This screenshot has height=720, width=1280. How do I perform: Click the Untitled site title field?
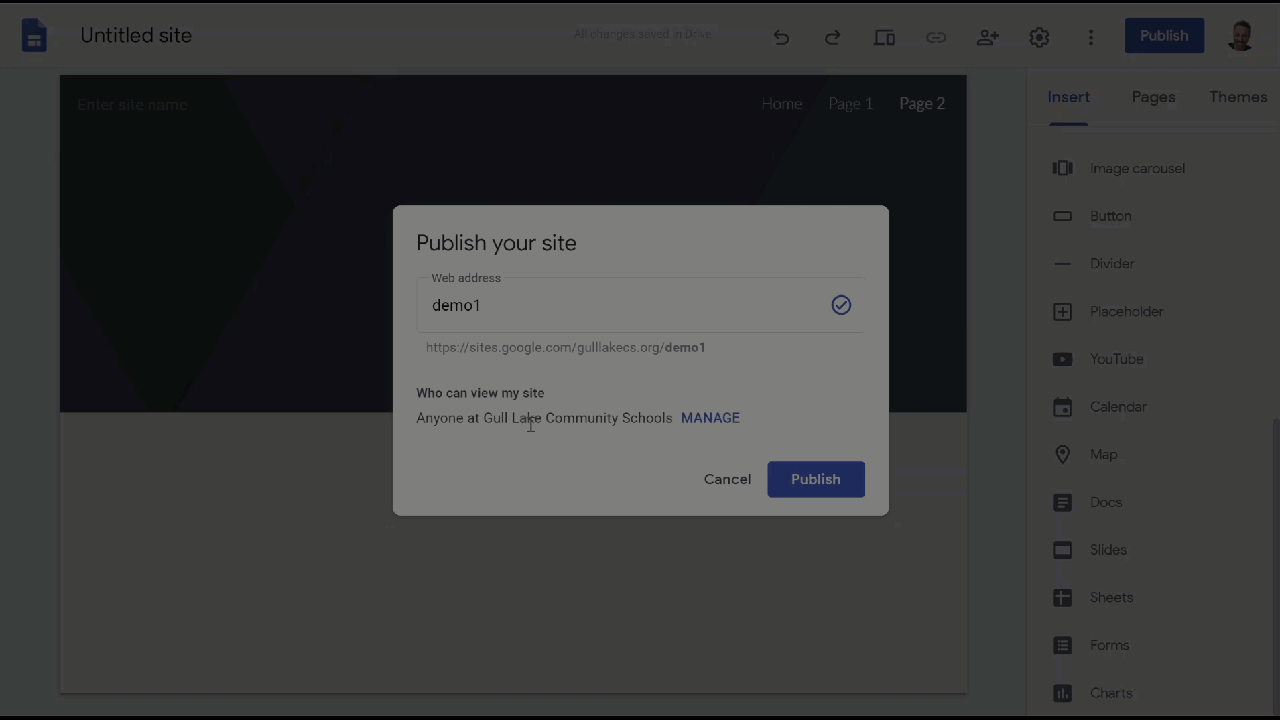(x=136, y=35)
